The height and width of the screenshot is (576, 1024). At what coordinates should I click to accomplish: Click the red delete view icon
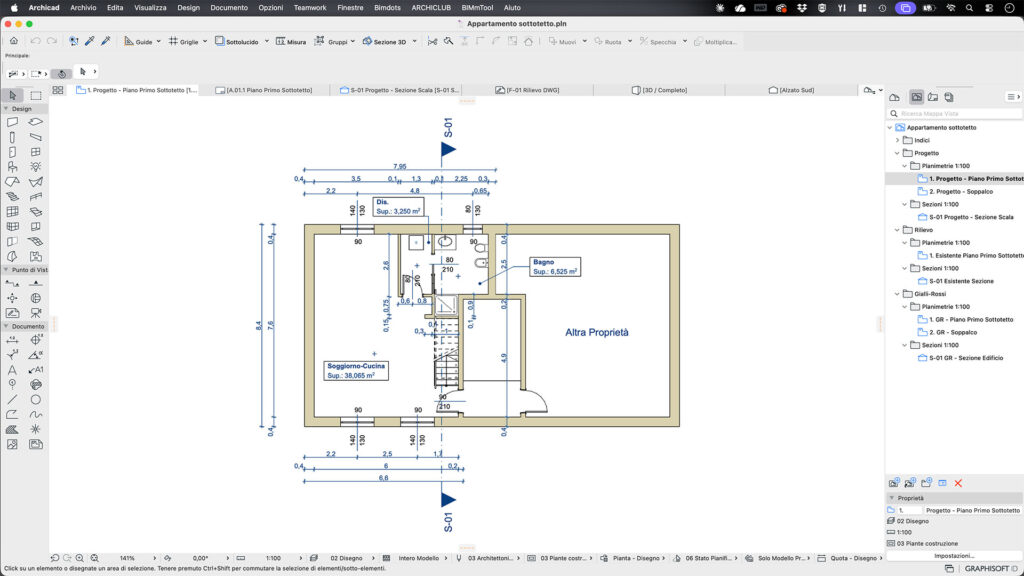click(958, 483)
